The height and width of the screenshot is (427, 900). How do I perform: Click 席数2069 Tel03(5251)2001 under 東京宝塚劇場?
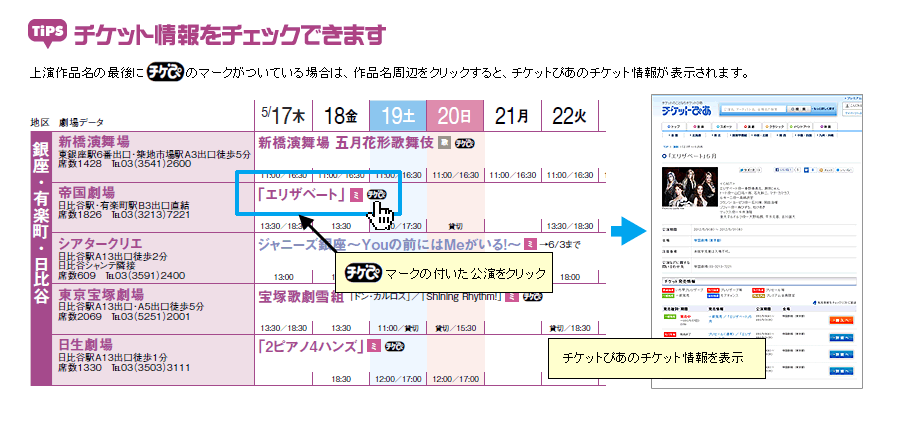[125, 316]
